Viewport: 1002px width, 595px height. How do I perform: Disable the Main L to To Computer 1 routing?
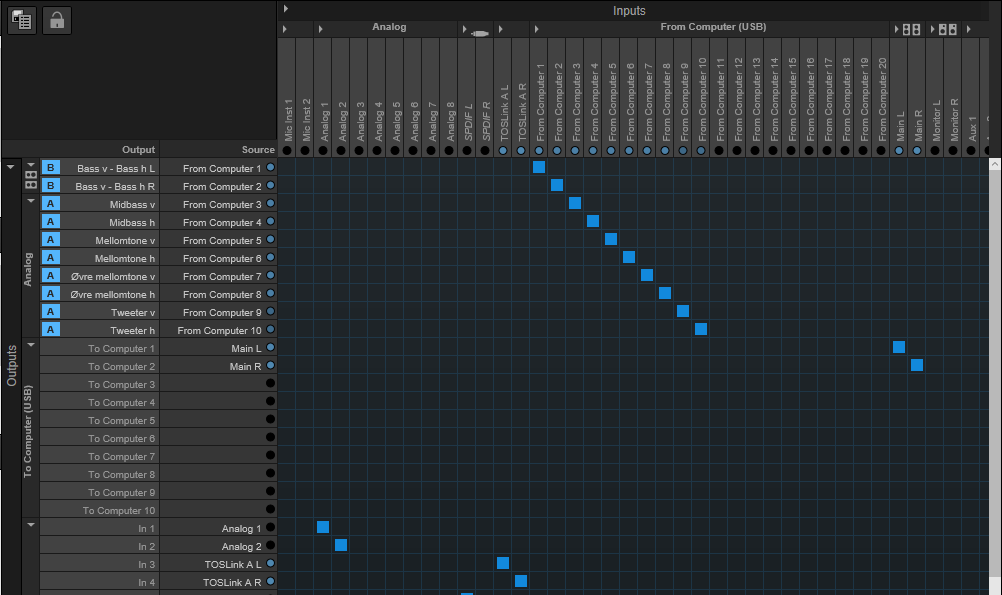coord(899,347)
